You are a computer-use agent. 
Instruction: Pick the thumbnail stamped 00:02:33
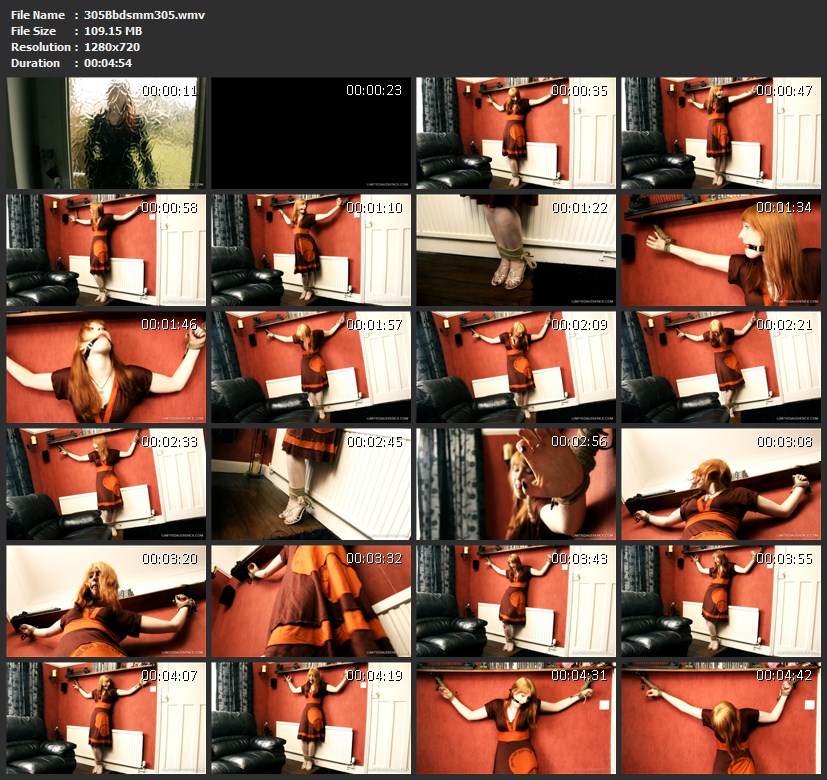tap(106, 484)
